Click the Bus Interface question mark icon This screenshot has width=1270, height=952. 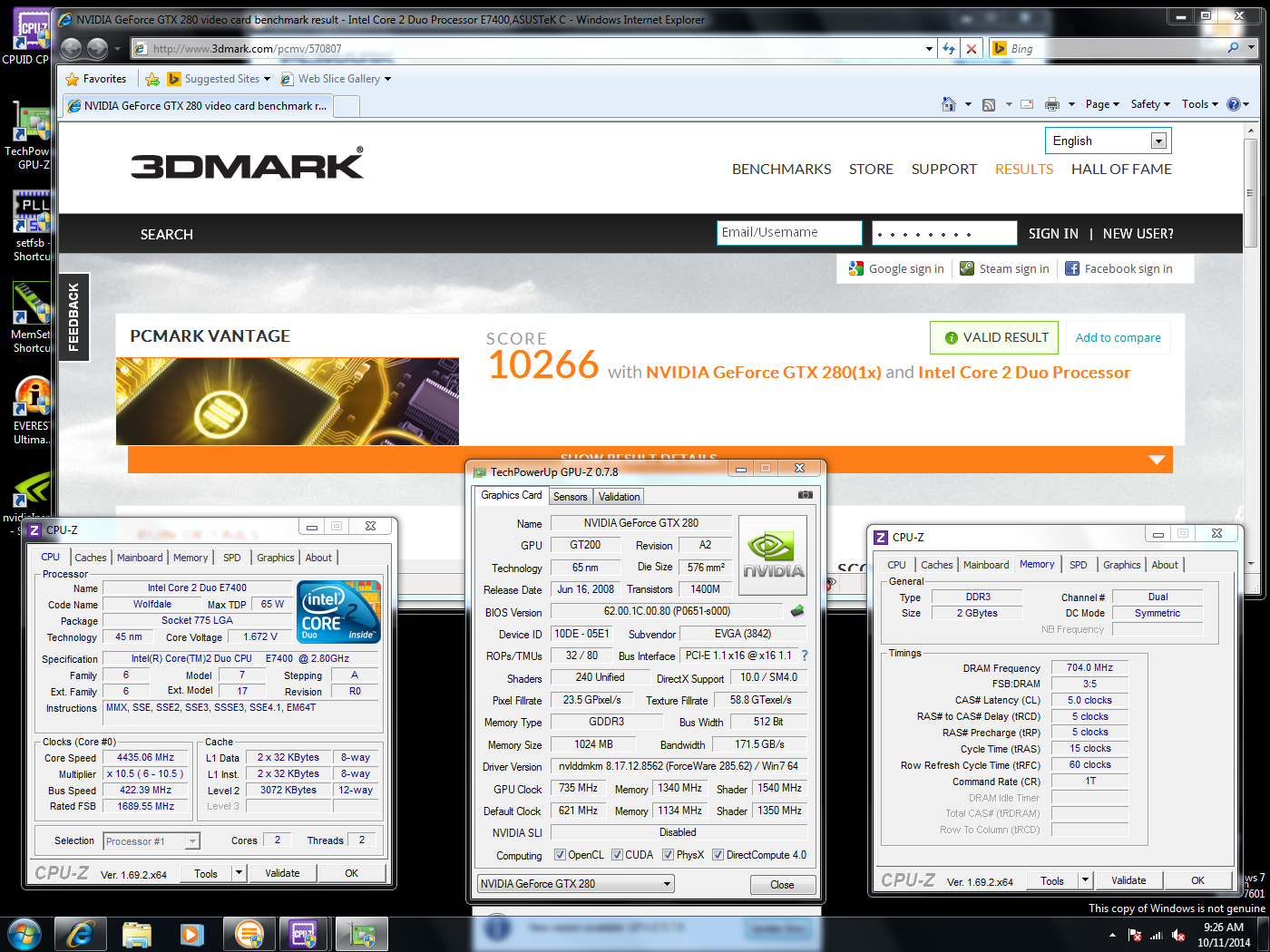(x=804, y=656)
